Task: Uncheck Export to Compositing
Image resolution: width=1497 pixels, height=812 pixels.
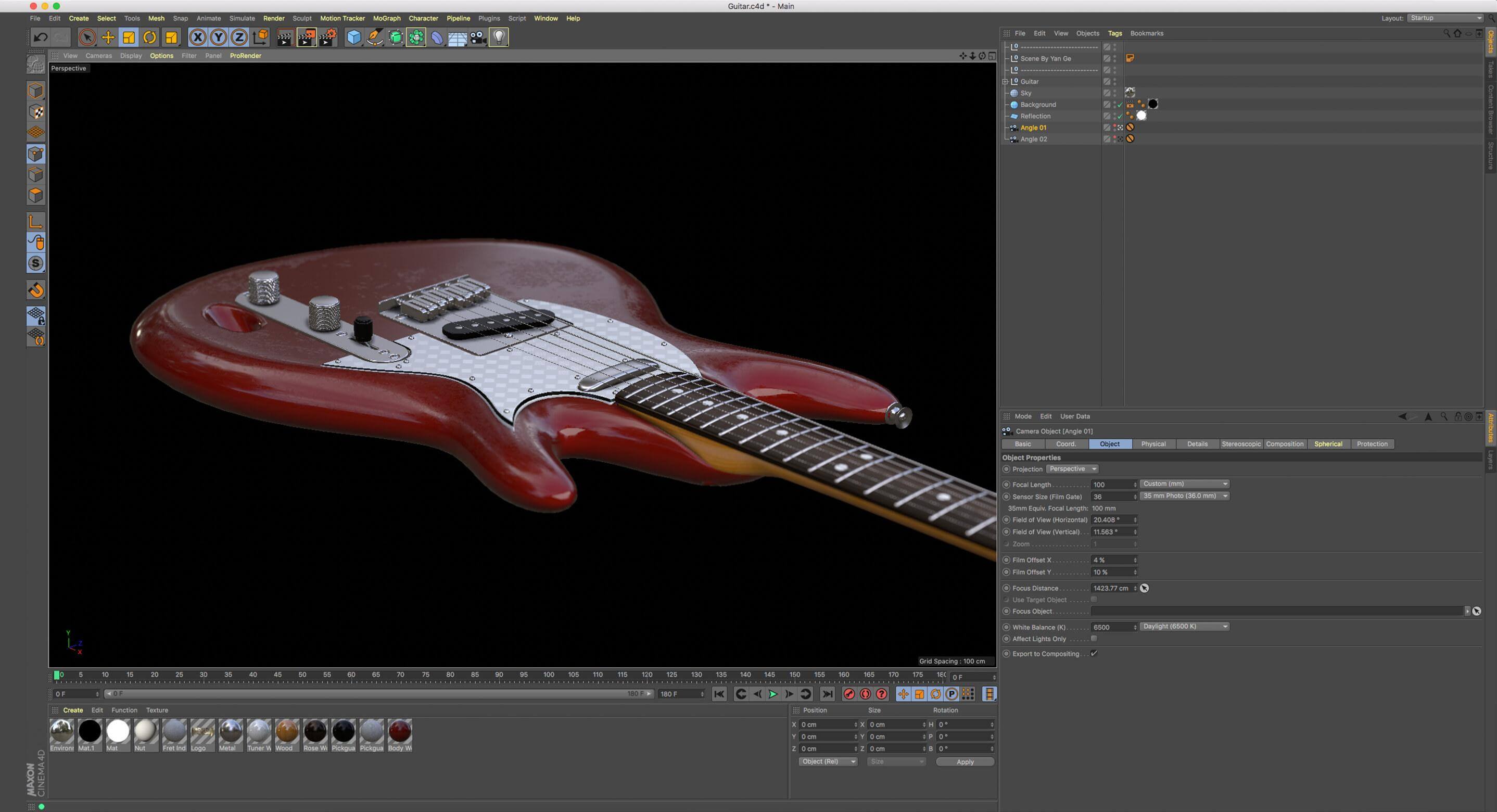Action: [x=1094, y=653]
